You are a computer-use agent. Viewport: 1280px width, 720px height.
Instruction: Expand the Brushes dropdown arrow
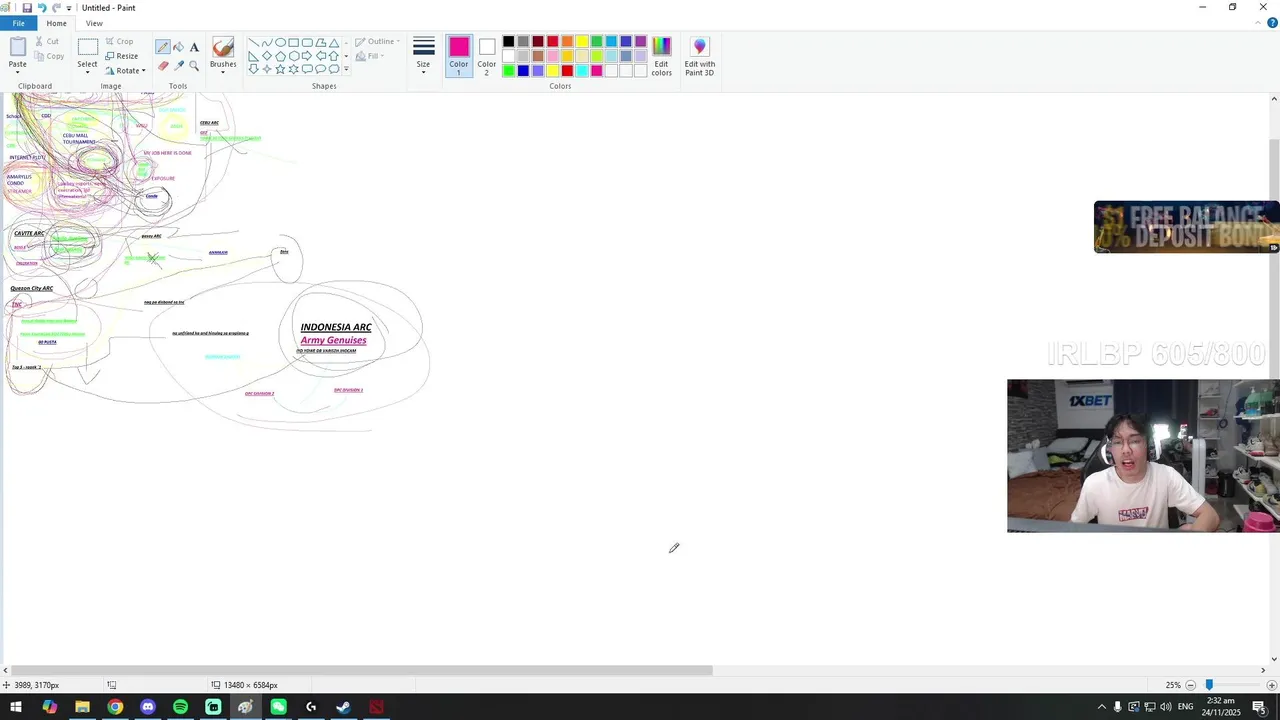223,72
